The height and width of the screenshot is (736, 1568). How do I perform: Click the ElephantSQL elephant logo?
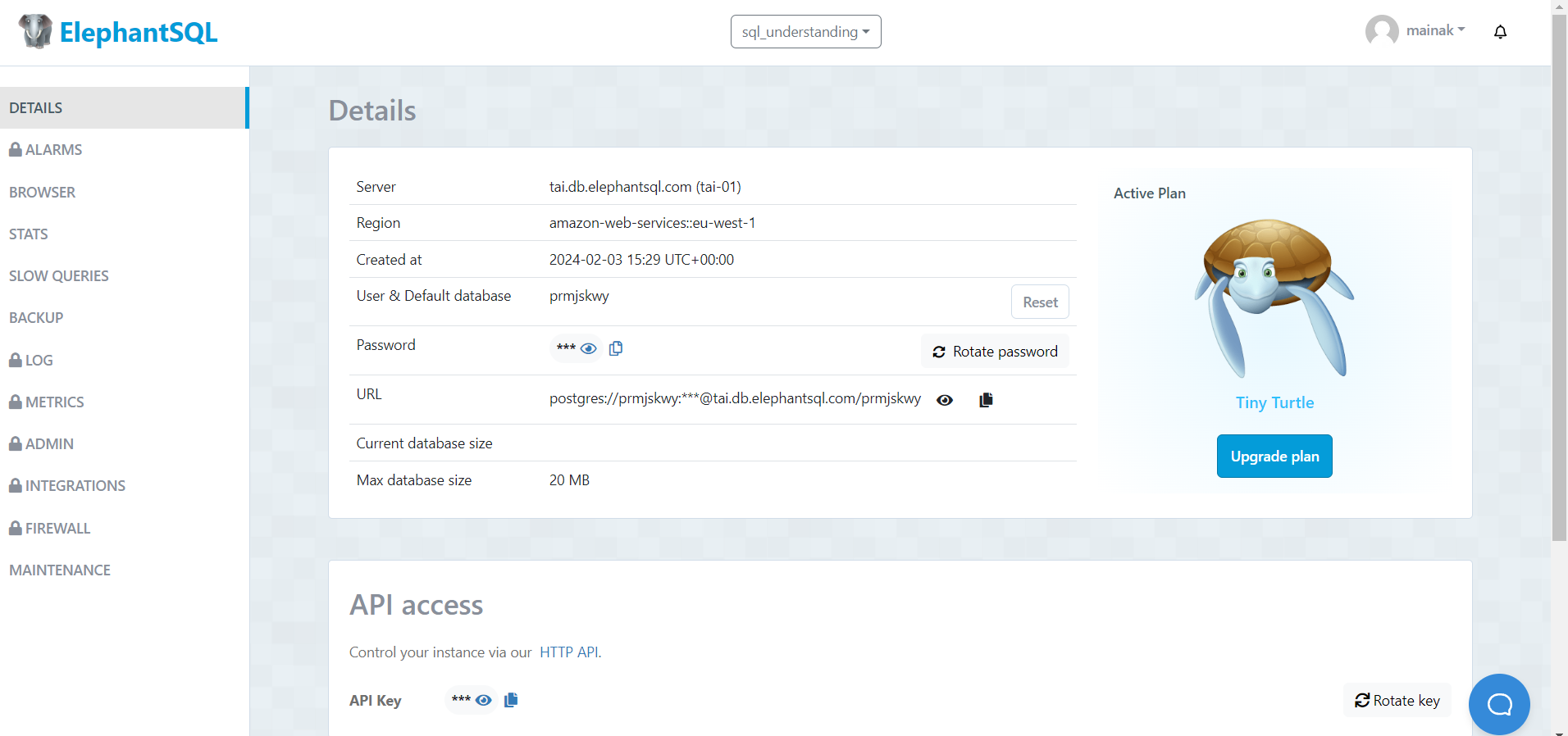coord(35,32)
